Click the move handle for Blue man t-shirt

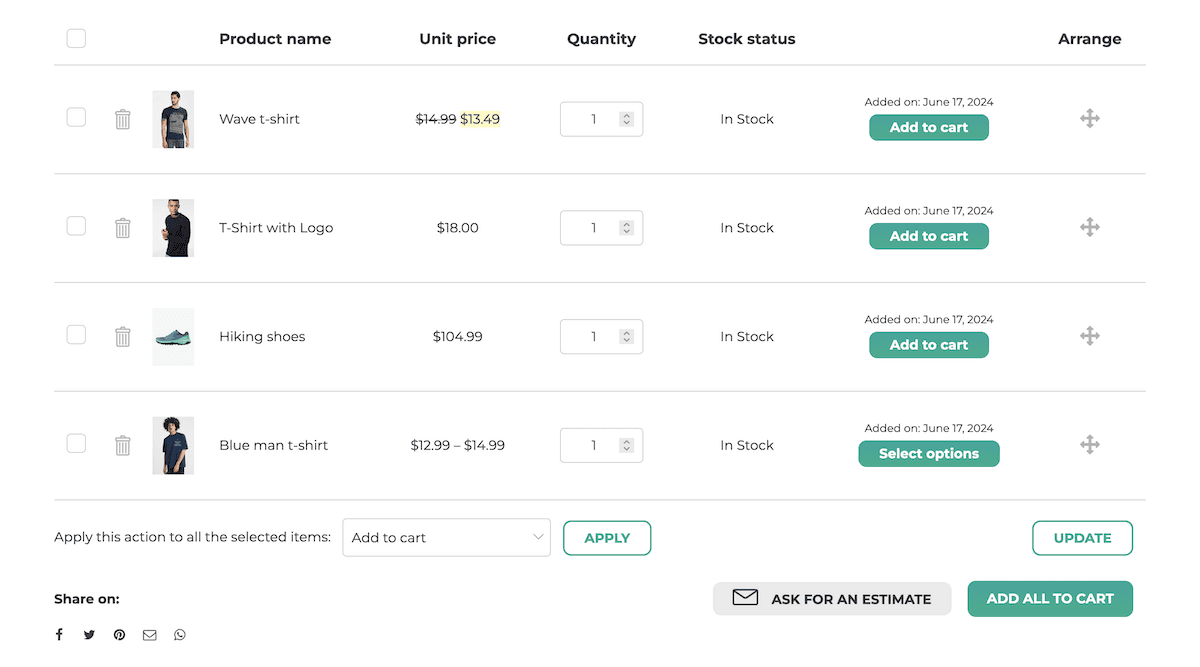[x=1090, y=445]
